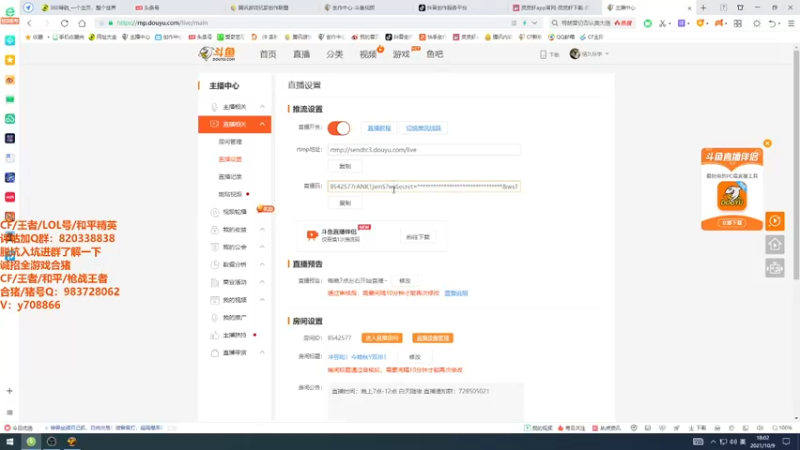
Task: Click the floating home icon button
Action: coord(775,245)
